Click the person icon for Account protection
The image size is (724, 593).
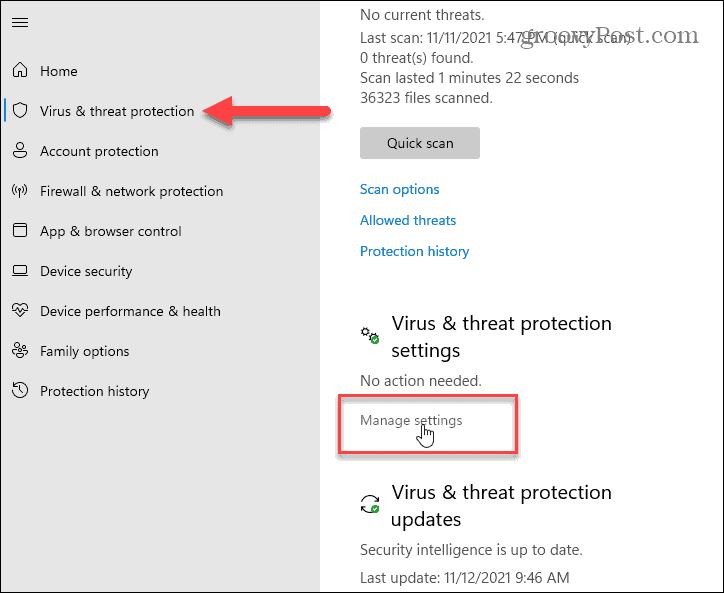[x=20, y=151]
